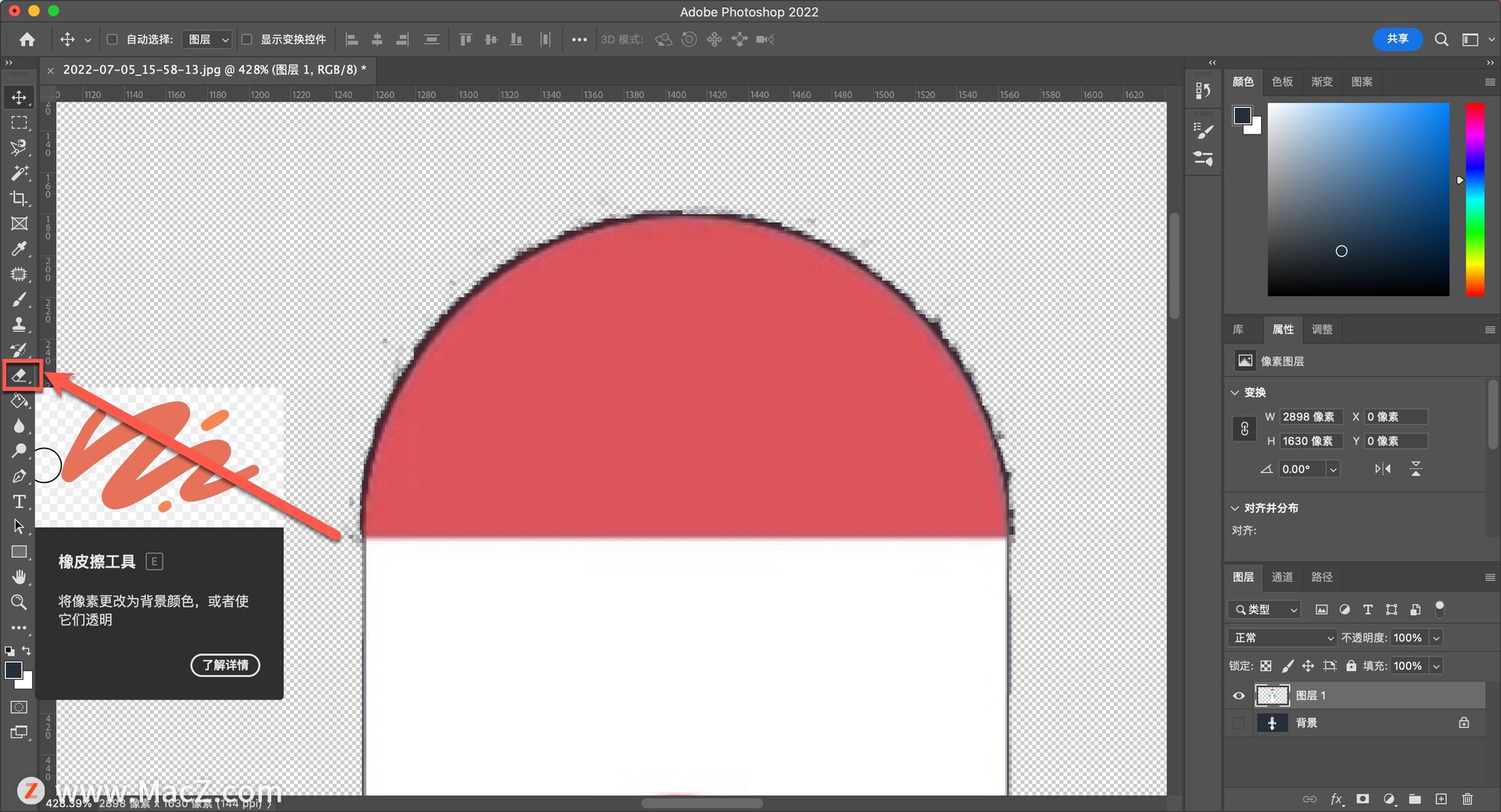The height and width of the screenshot is (812, 1501).
Task: Select the Magic Wand tool
Action: [19, 173]
